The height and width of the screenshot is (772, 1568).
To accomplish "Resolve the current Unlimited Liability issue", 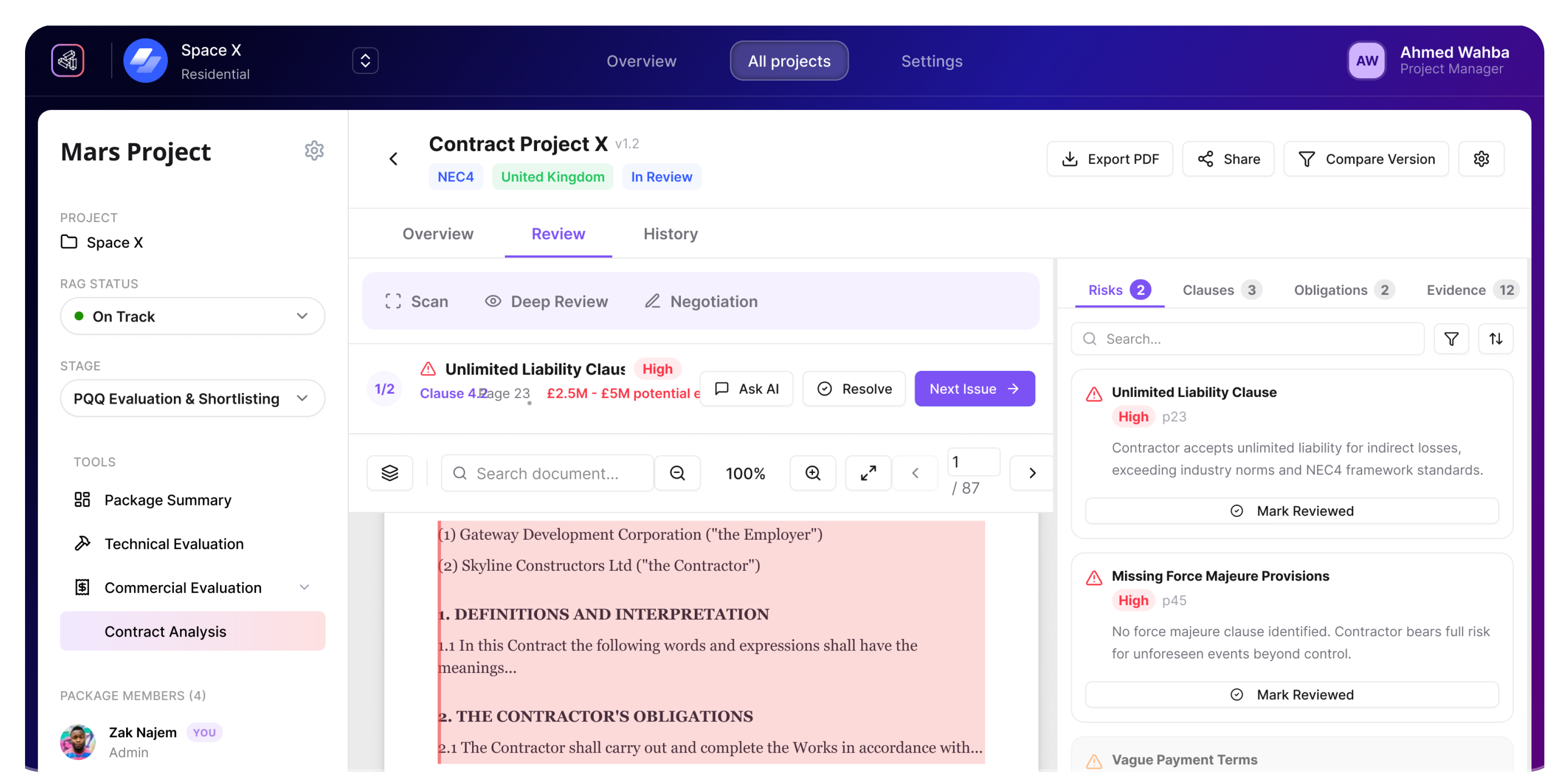I will coord(854,388).
